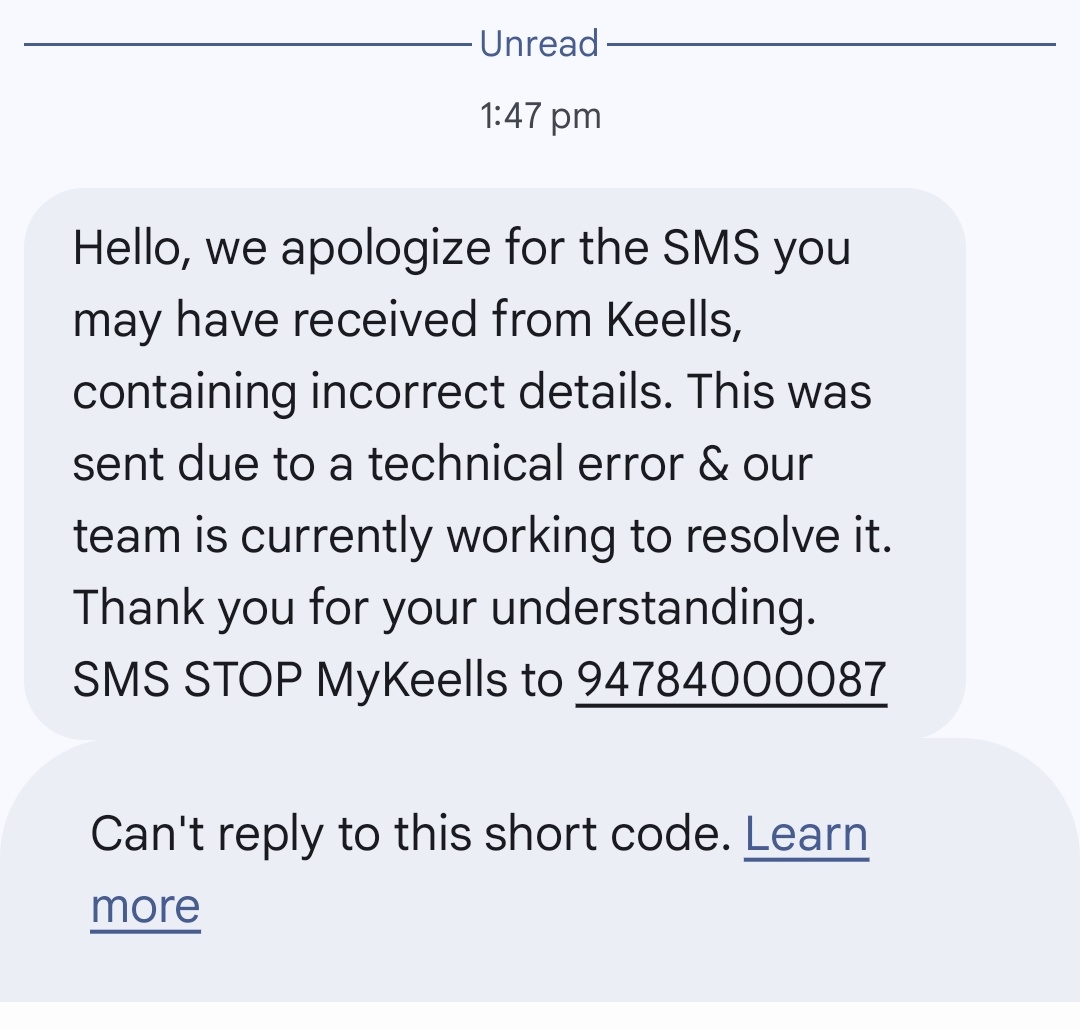The image size is (1080, 1029).
Task: Click "team is currently working" text line
Action: point(344,536)
